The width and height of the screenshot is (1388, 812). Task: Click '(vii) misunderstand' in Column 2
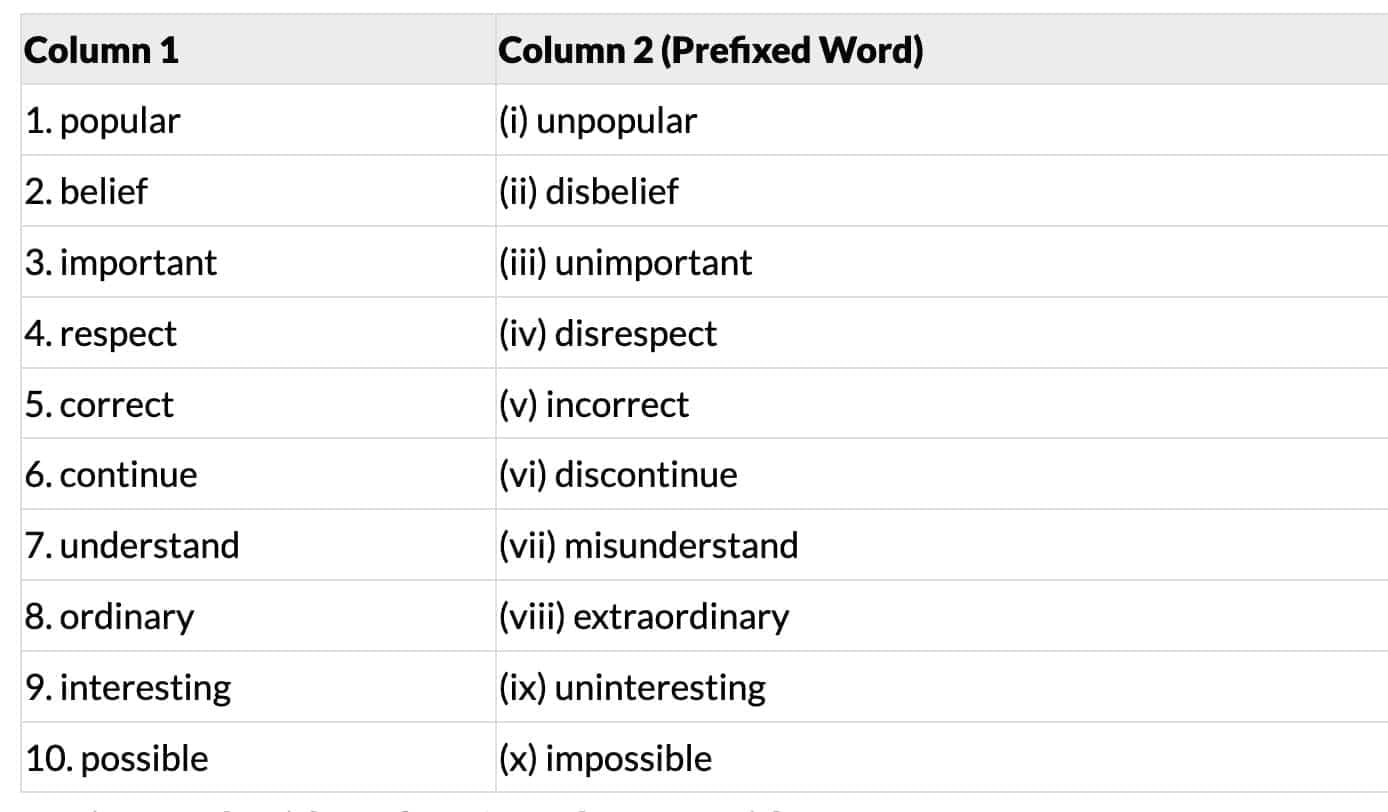pyautogui.click(x=648, y=545)
